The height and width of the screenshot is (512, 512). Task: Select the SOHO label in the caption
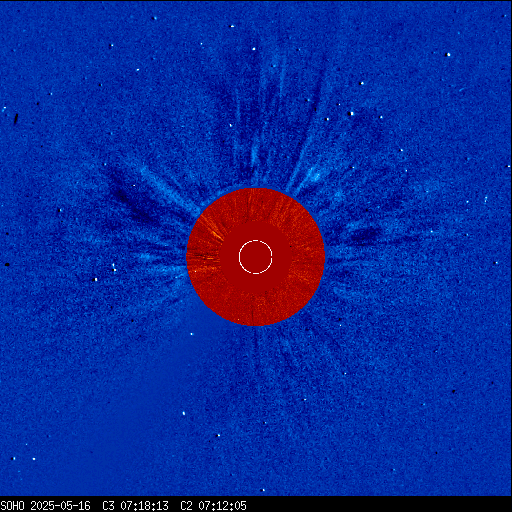pos(12,506)
